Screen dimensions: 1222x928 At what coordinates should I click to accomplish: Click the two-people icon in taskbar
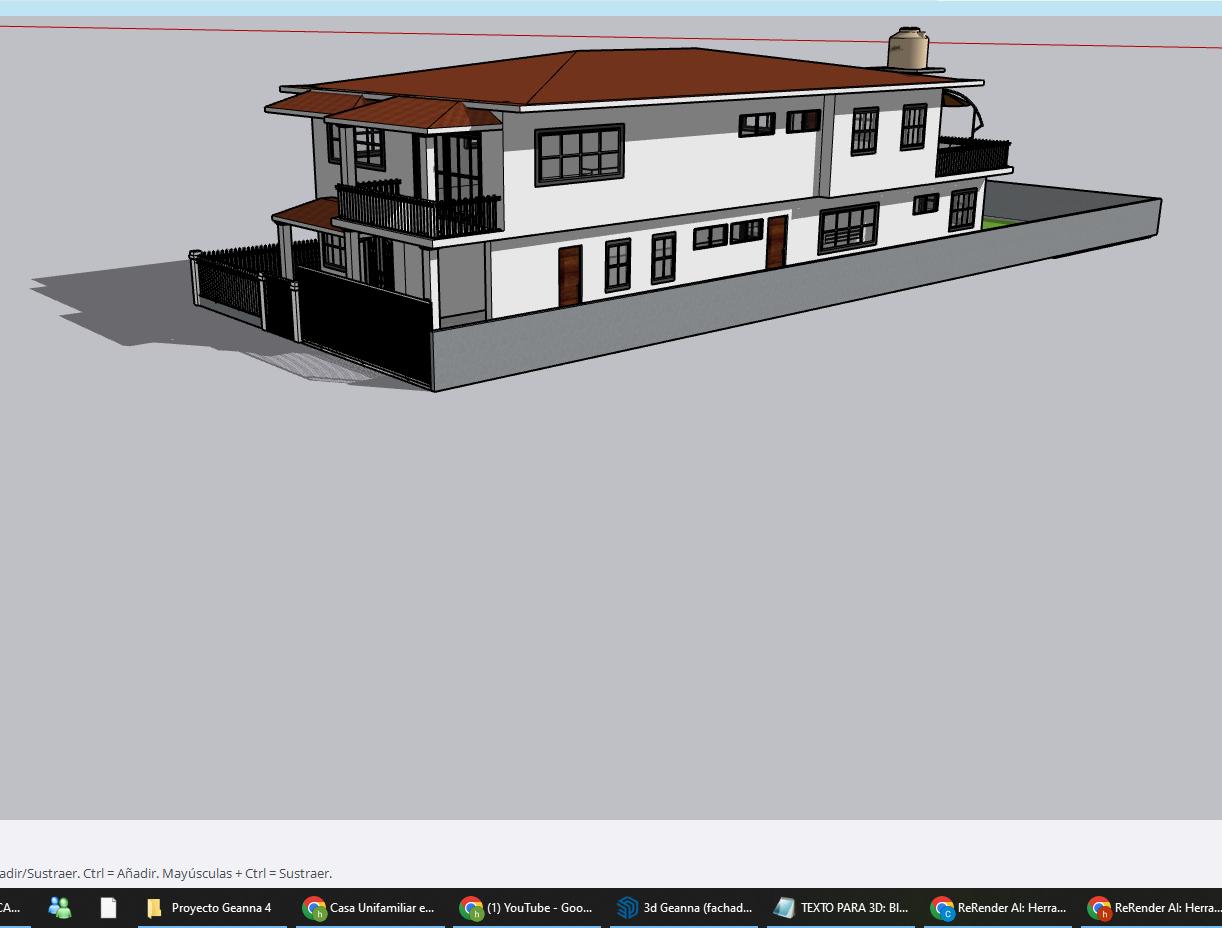(60, 908)
